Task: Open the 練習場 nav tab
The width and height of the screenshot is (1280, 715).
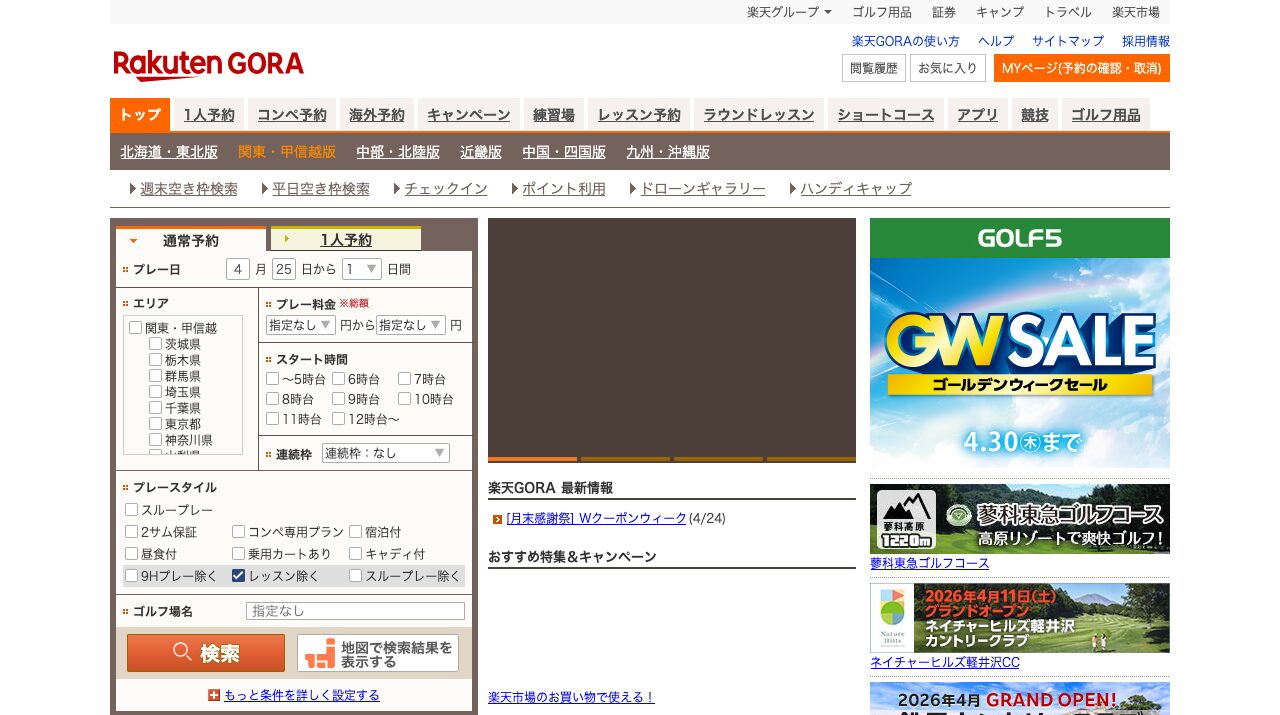Action: coord(554,115)
